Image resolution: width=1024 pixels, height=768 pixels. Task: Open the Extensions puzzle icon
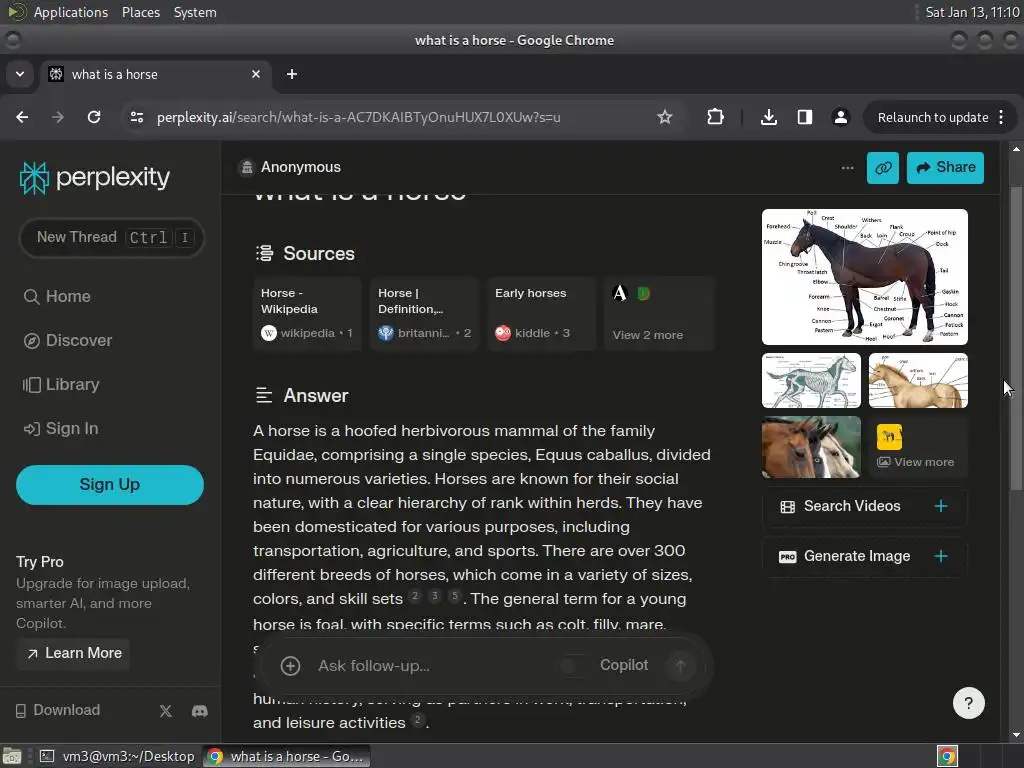715,117
